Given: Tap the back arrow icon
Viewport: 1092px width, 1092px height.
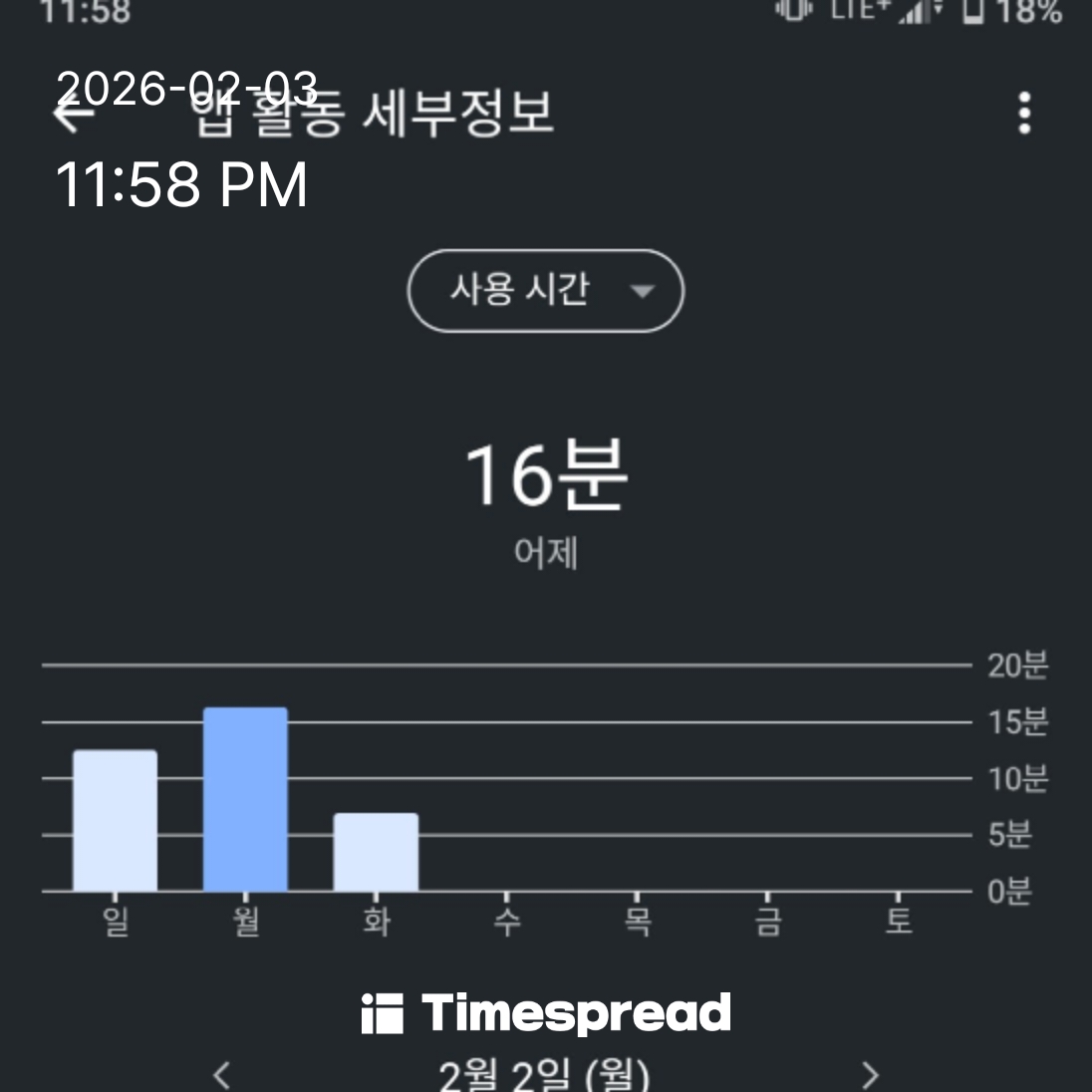Looking at the screenshot, I should point(72,115).
